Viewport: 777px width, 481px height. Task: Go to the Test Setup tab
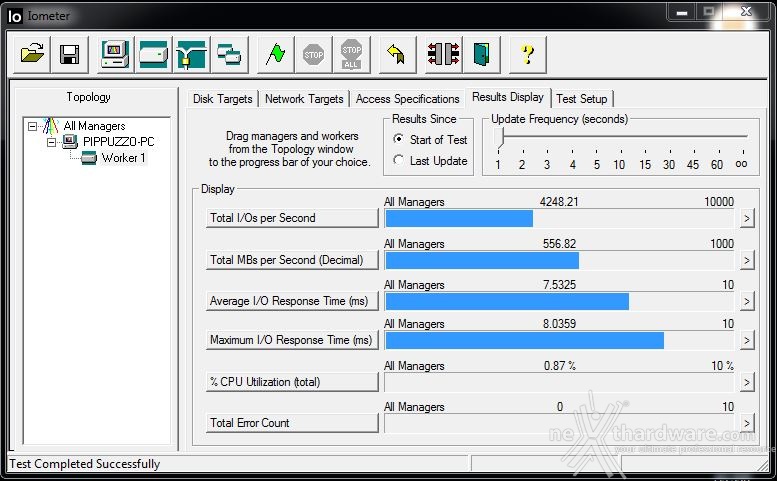[x=582, y=99]
